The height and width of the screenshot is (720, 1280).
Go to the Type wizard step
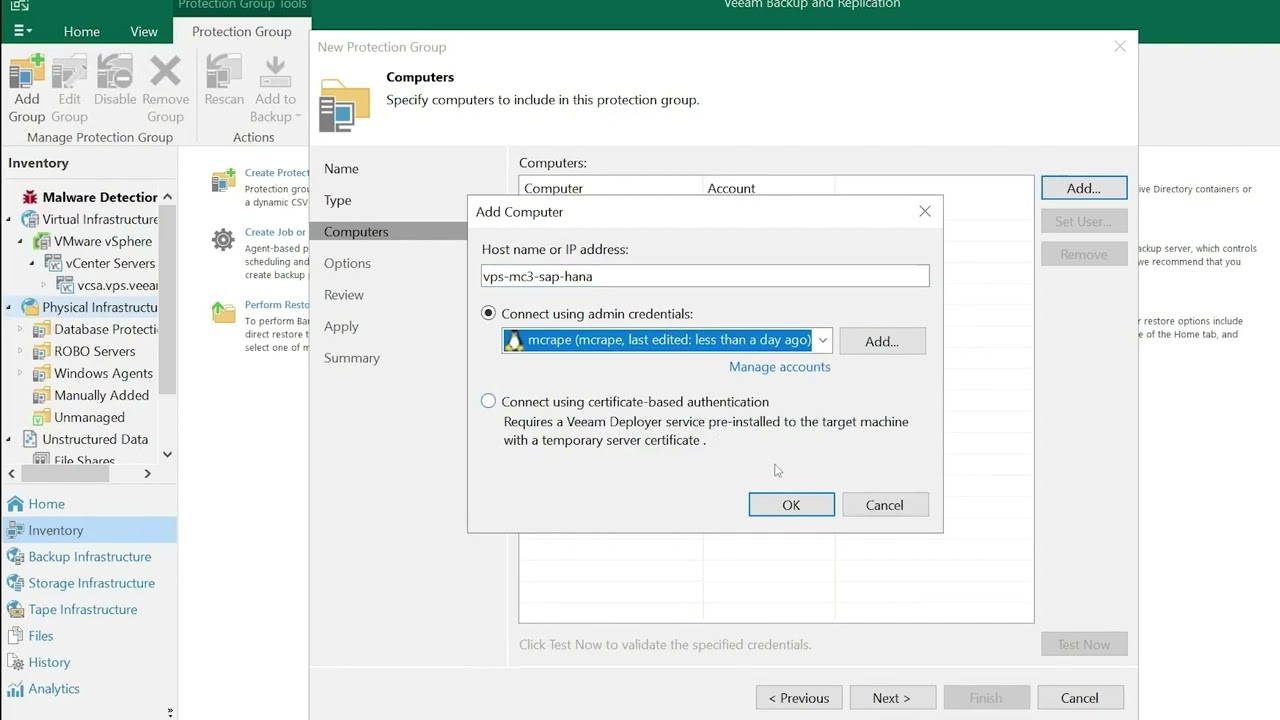(x=338, y=200)
